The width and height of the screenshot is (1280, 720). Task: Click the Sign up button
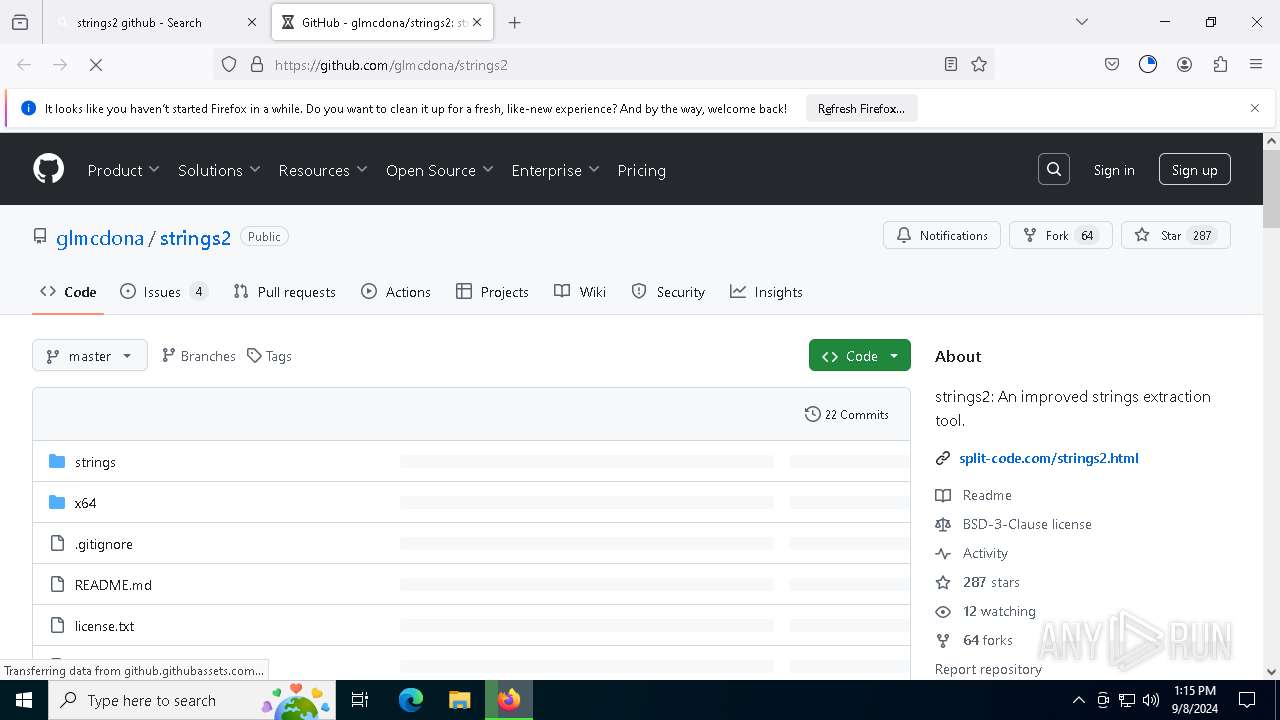1194,170
